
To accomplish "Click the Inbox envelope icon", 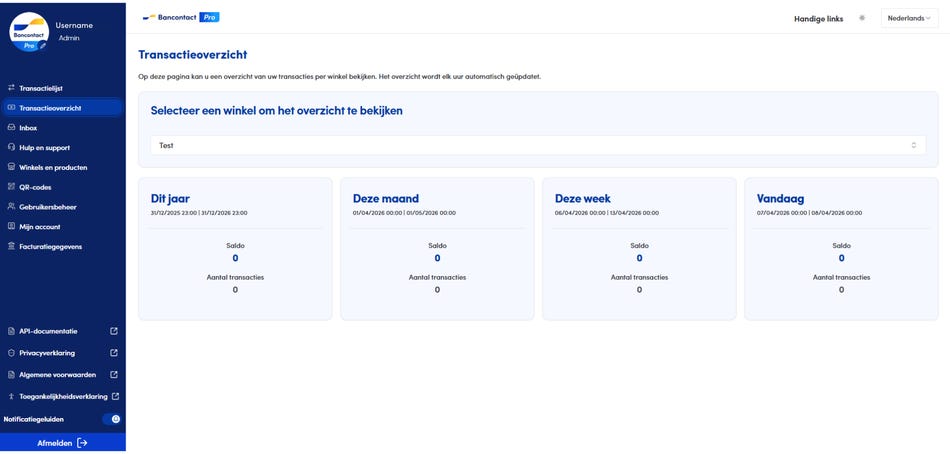I will point(11,128).
